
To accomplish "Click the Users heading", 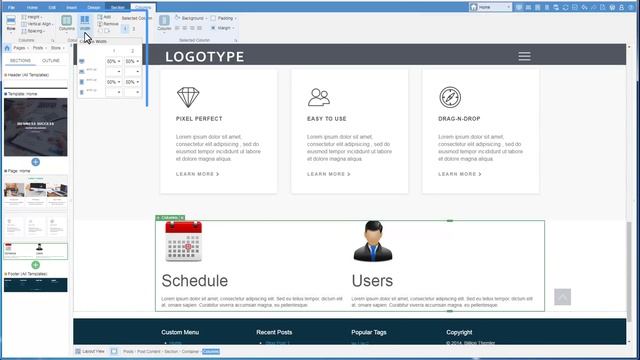I will click(x=372, y=281).
